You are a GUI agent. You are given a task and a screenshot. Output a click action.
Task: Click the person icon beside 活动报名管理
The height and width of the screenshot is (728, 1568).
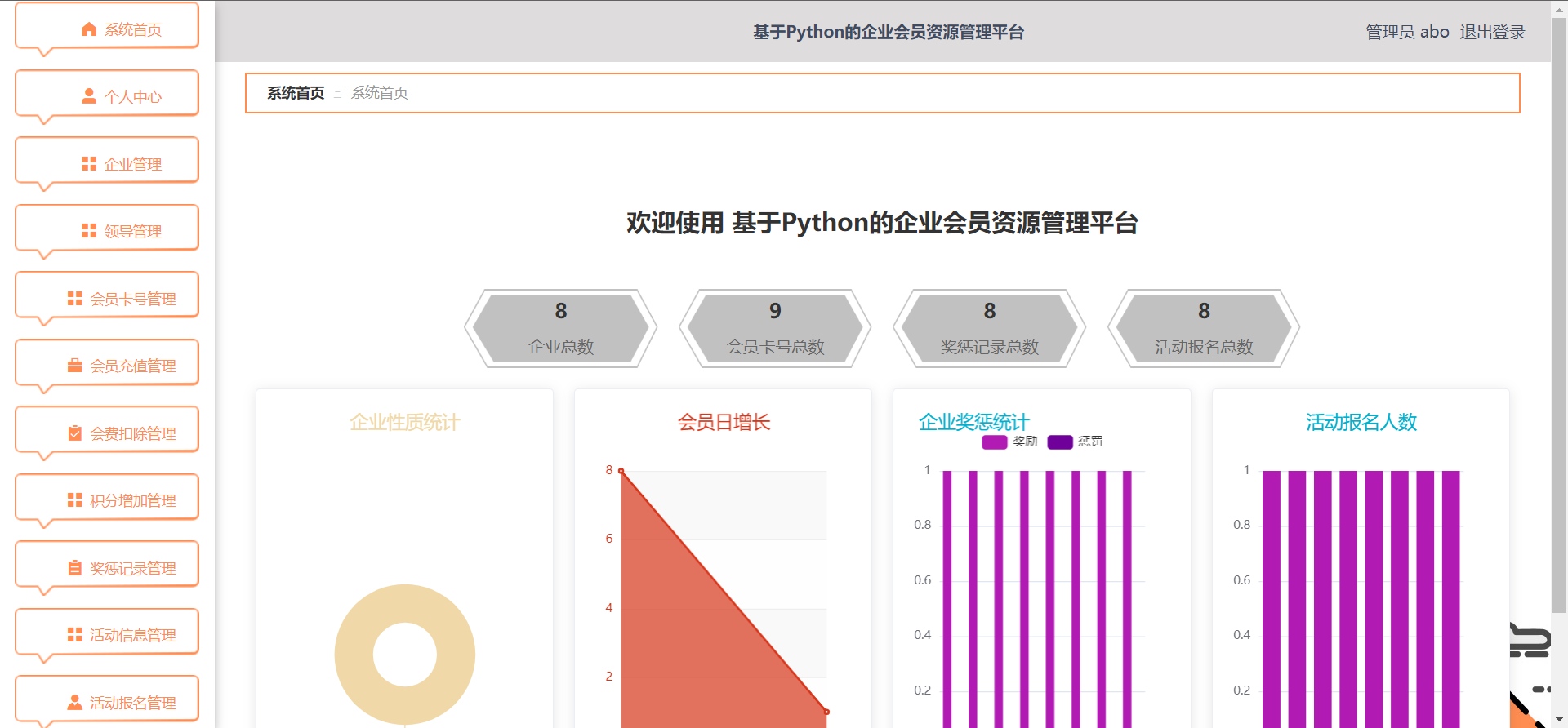75,702
